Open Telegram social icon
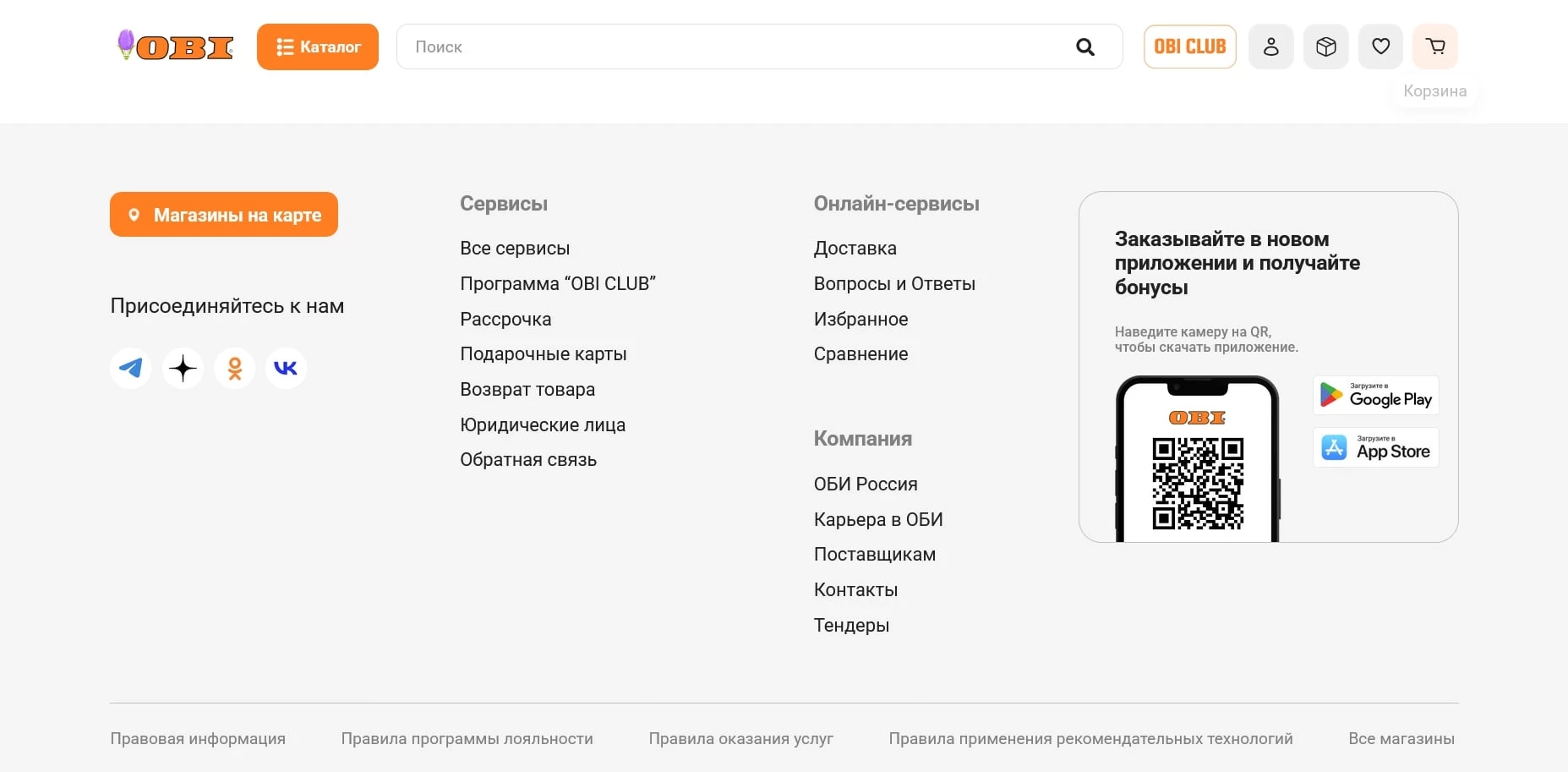This screenshot has width=1568, height=772. pyautogui.click(x=130, y=368)
